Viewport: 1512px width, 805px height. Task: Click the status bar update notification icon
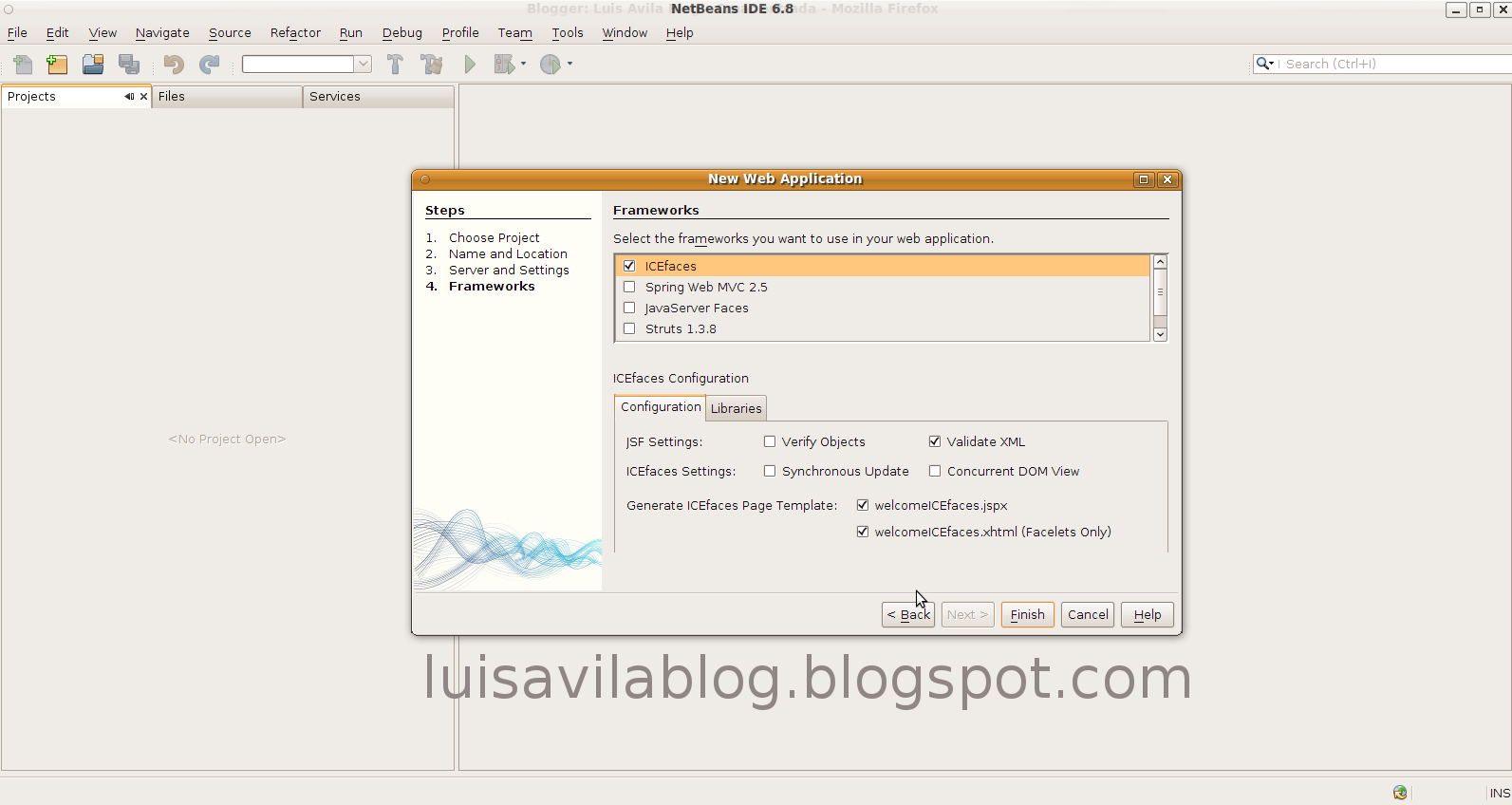pos(1400,793)
